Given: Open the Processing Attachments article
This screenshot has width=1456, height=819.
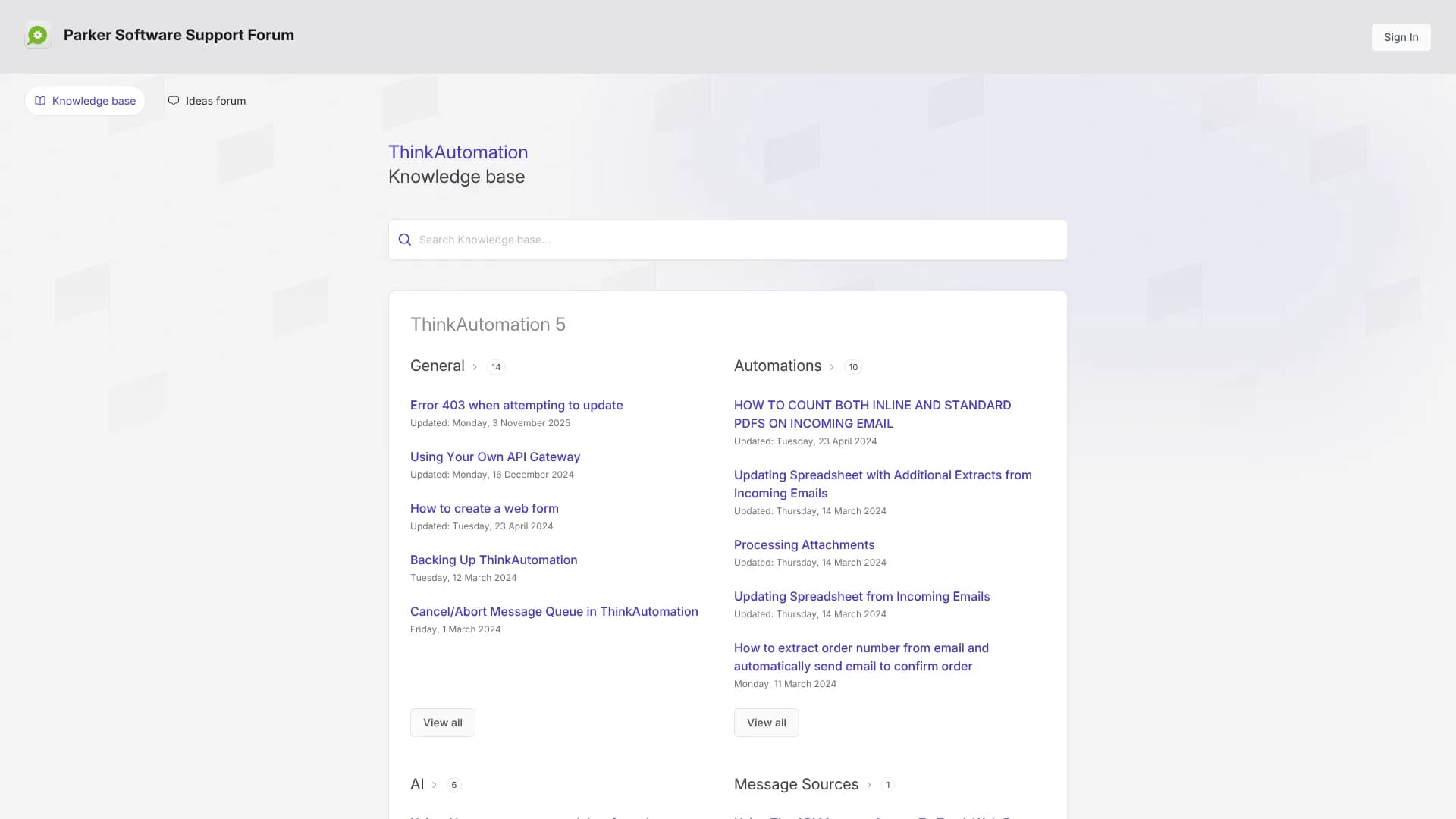Looking at the screenshot, I should tap(804, 544).
